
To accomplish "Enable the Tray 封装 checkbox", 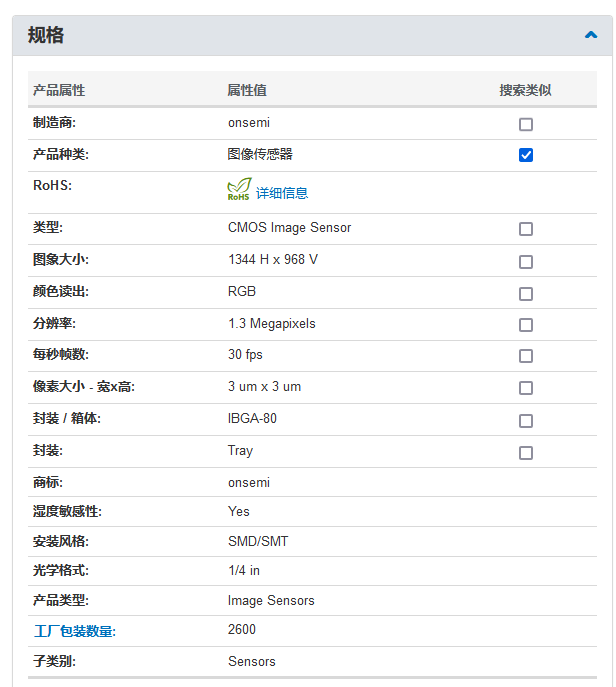I will [526, 453].
